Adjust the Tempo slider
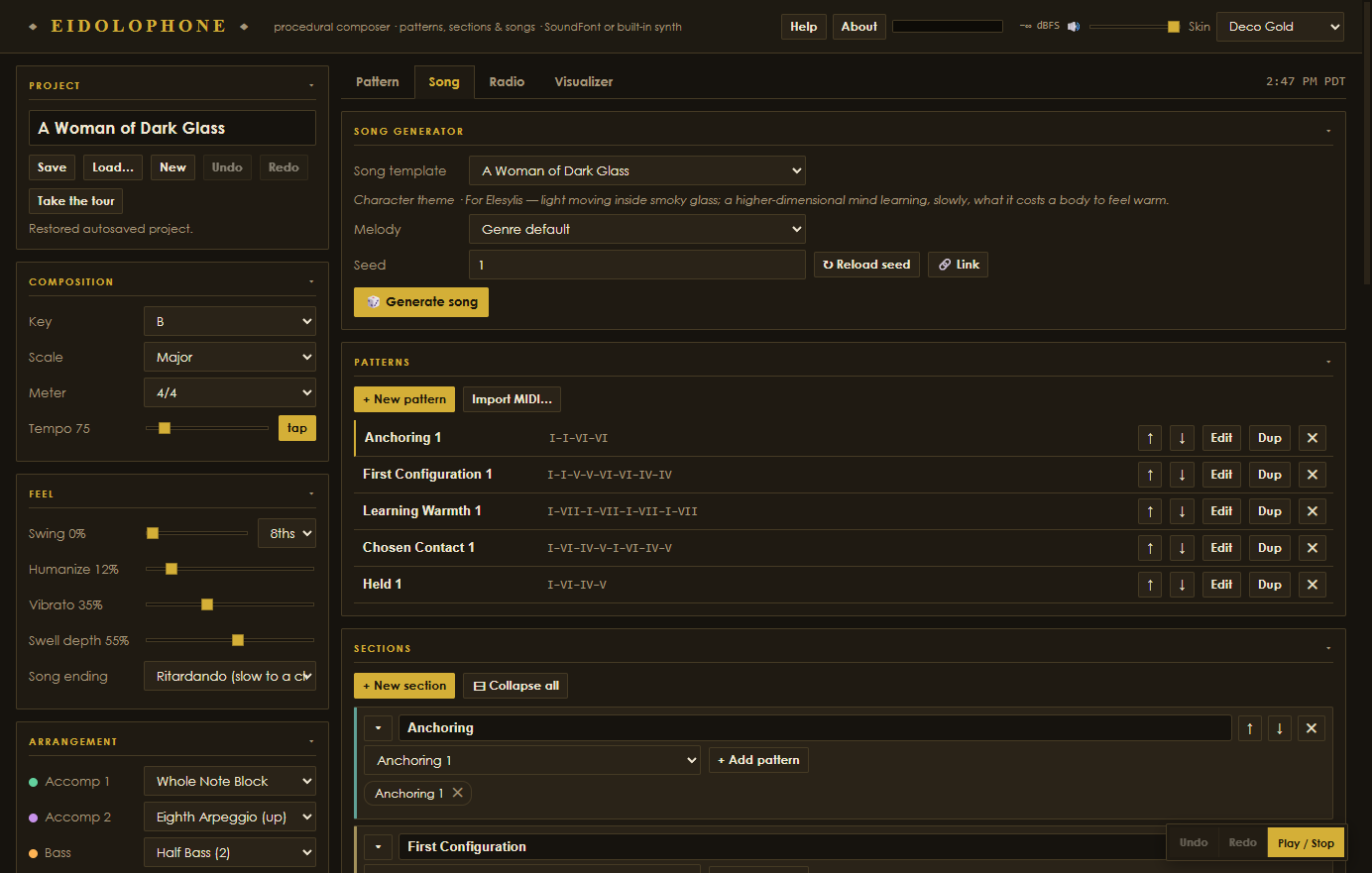The image size is (1372, 873). click(x=207, y=428)
